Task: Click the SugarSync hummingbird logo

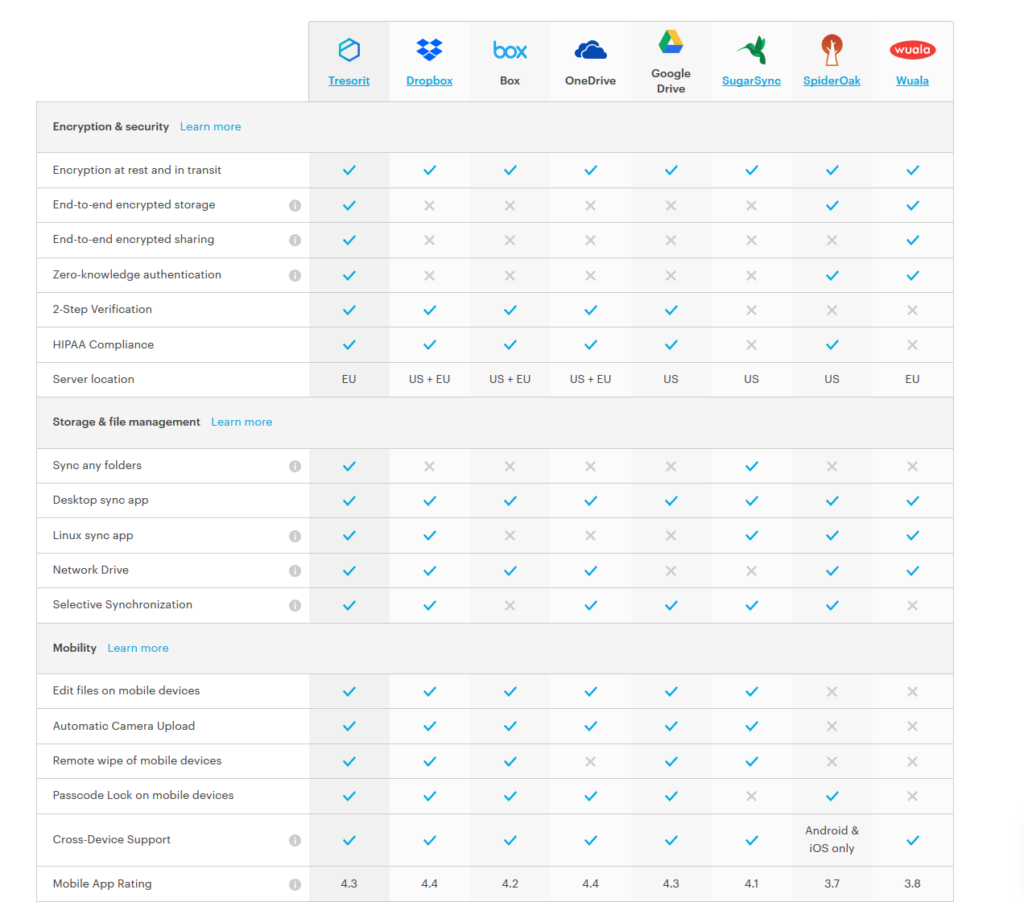Action: [x=751, y=50]
